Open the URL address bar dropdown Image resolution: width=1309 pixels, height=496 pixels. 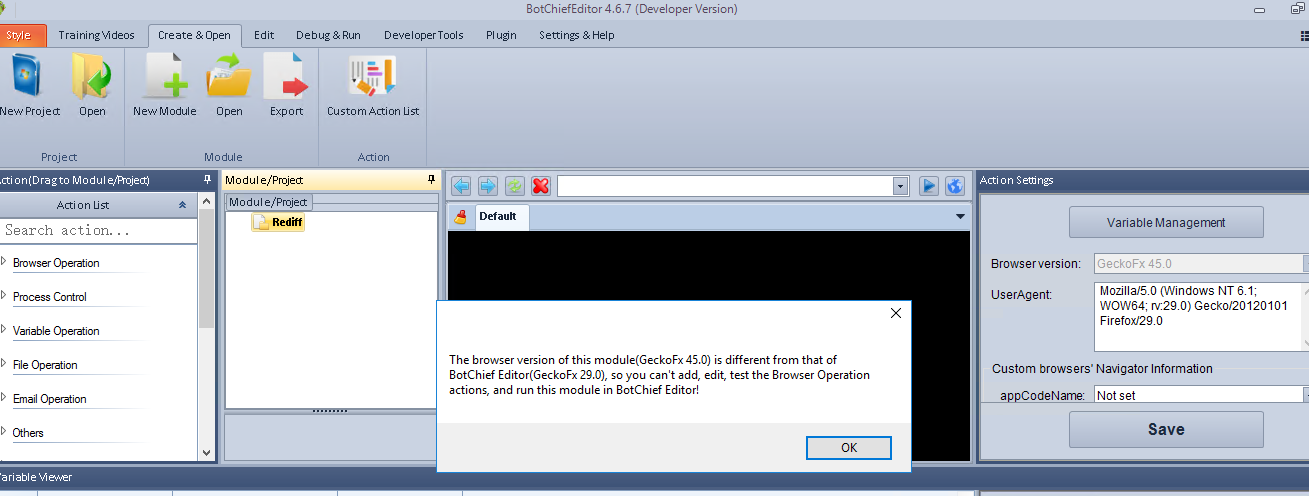(900, 186)
